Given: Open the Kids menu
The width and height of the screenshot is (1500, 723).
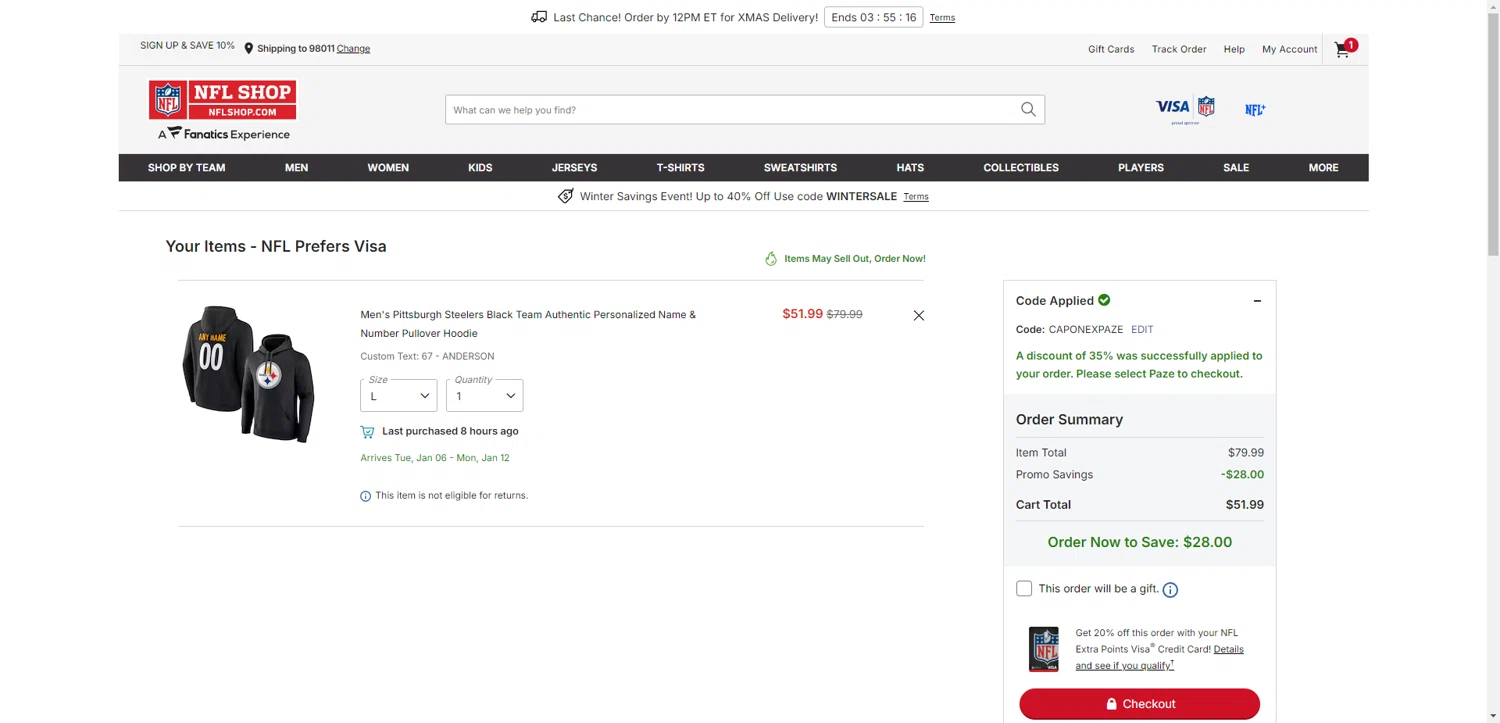Looking at the screenshot, I should (x=480, y=168).
